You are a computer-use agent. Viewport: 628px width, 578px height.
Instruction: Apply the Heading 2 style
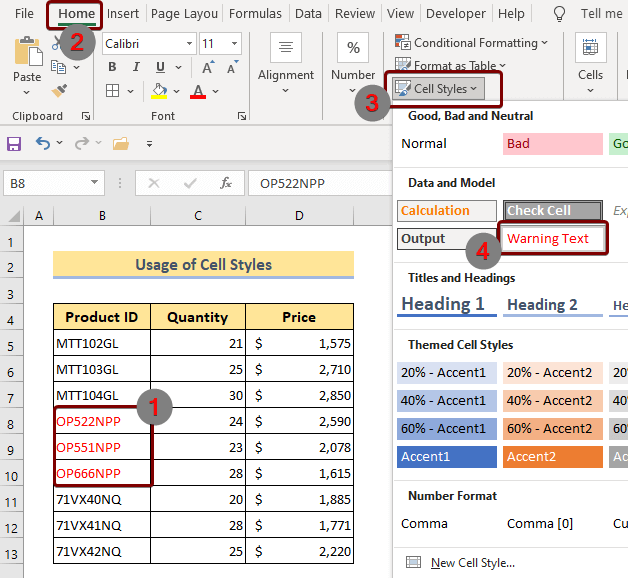553,305
